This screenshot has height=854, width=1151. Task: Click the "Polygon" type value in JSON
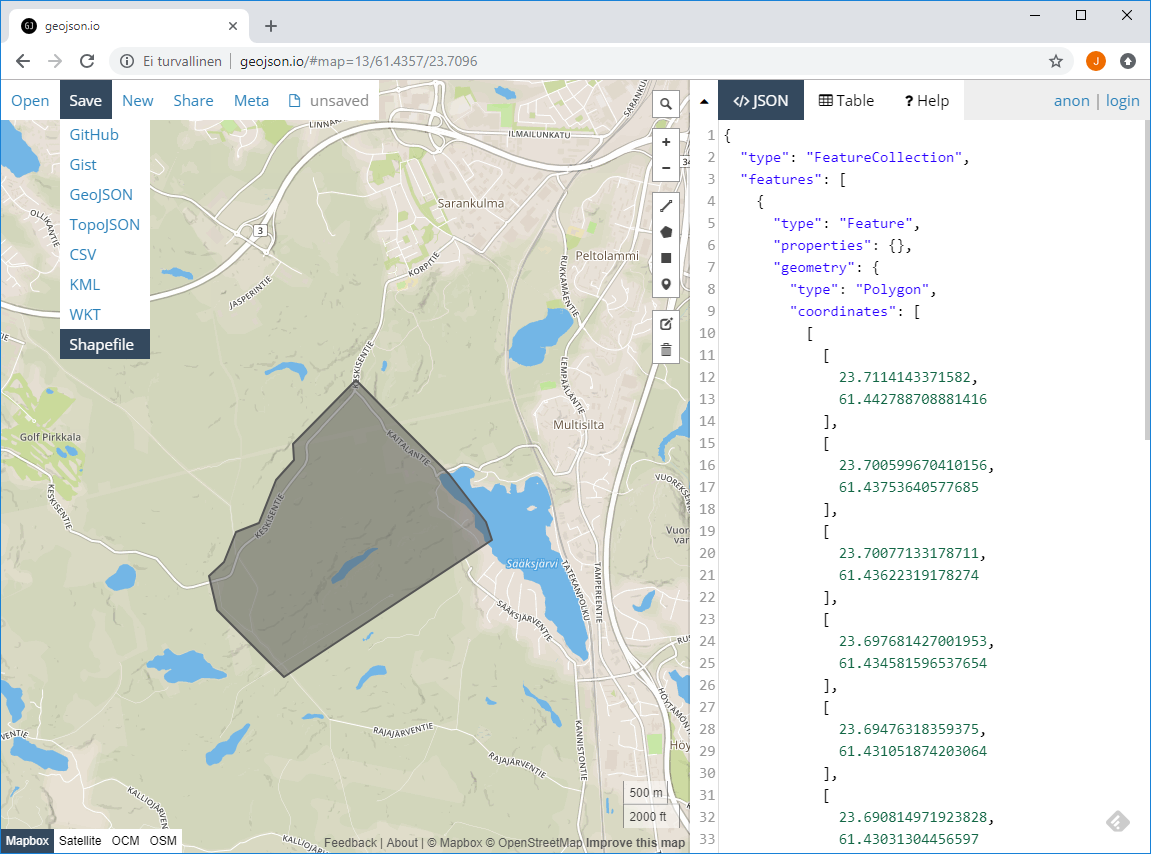pyautogui.click(x=892, y=289)
